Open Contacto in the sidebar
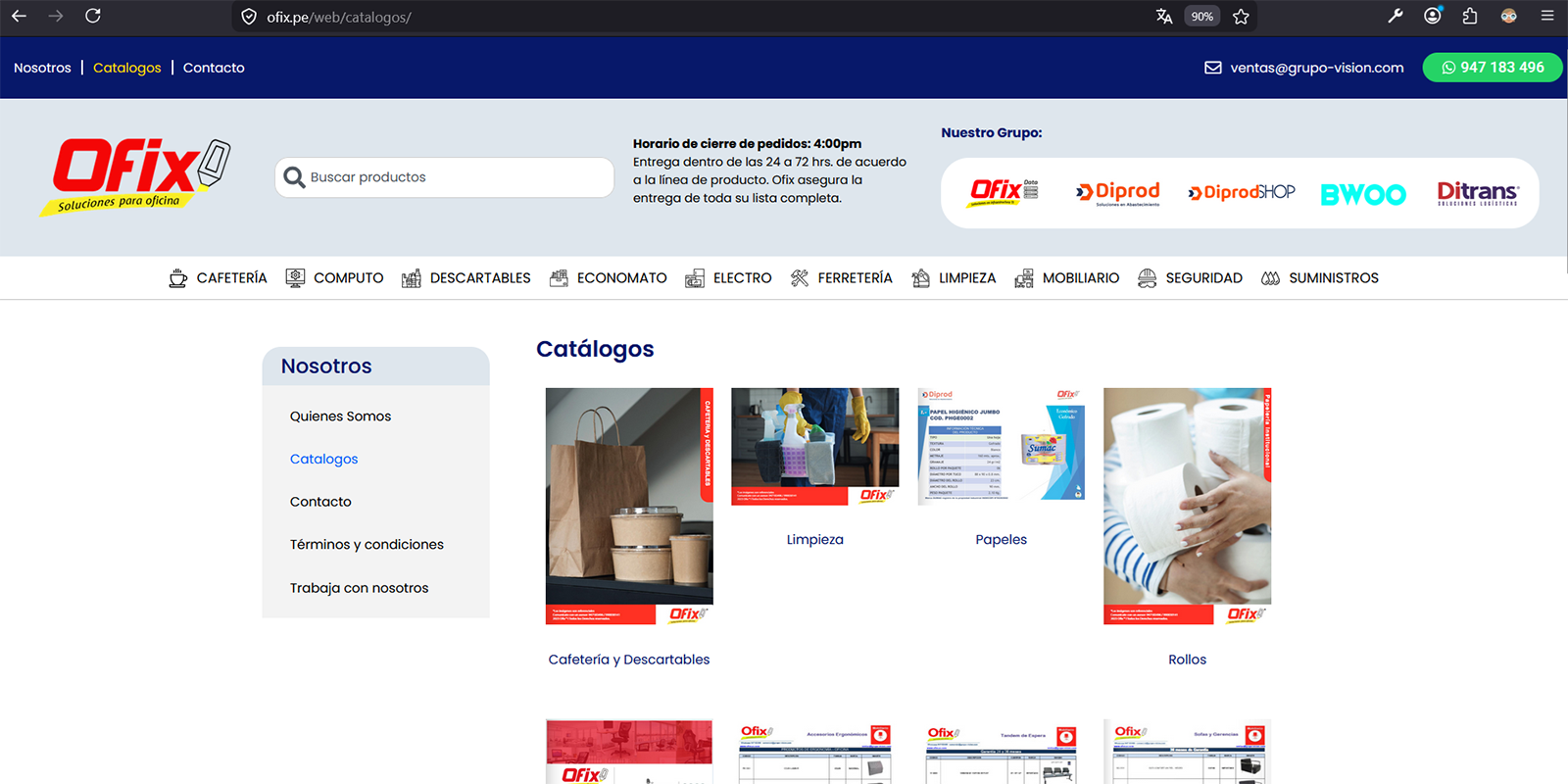Viewport: 1568px width, 784px height. (320, 502)
